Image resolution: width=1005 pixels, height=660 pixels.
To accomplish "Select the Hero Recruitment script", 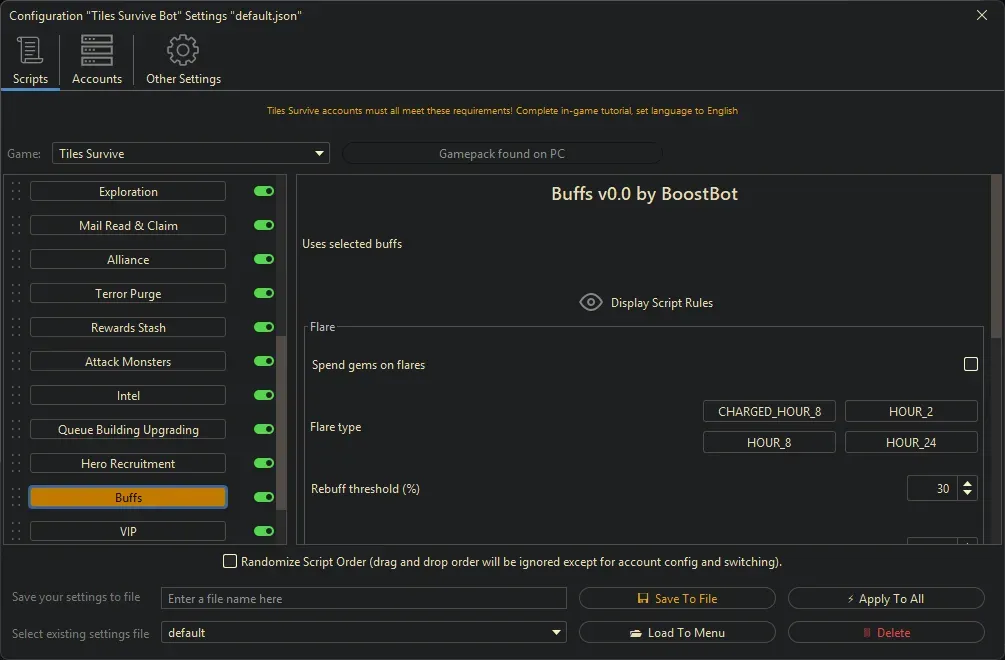I will point(128,464).
